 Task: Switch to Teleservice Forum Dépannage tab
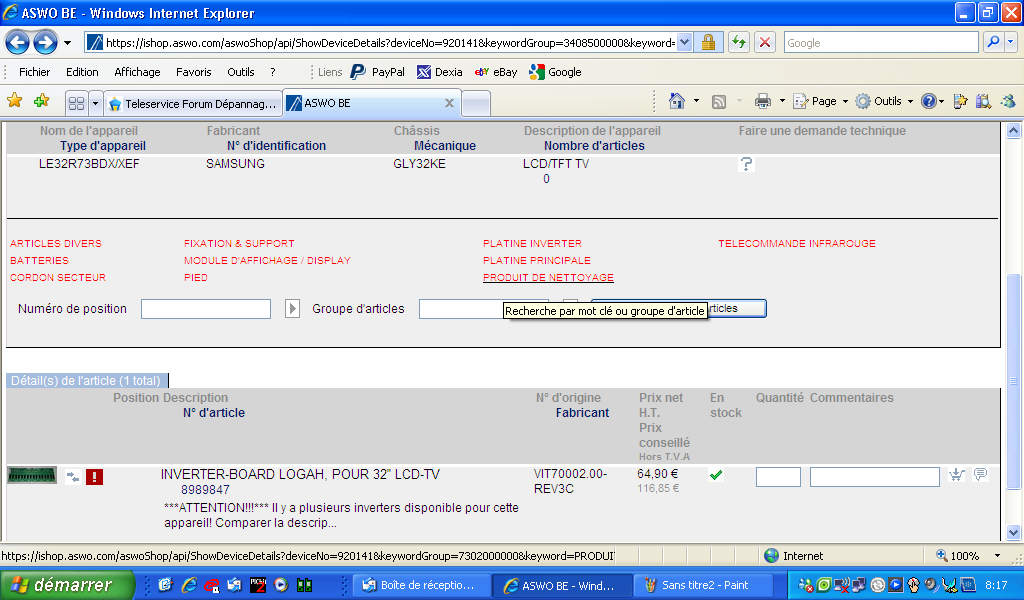(x=193, y=104)
